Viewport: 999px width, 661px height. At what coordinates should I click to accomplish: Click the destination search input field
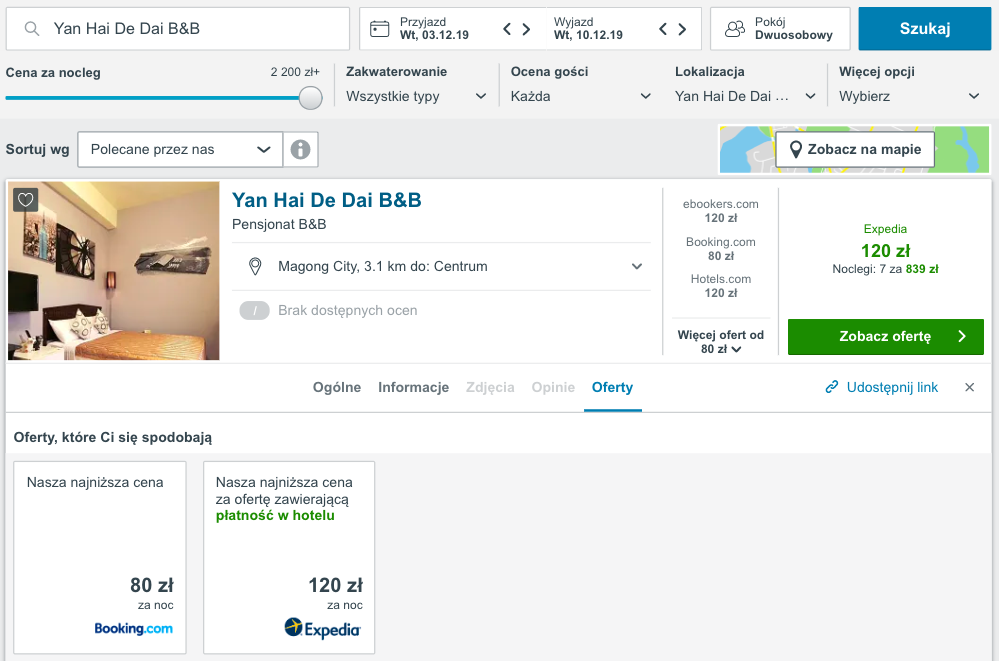point(178,29)
